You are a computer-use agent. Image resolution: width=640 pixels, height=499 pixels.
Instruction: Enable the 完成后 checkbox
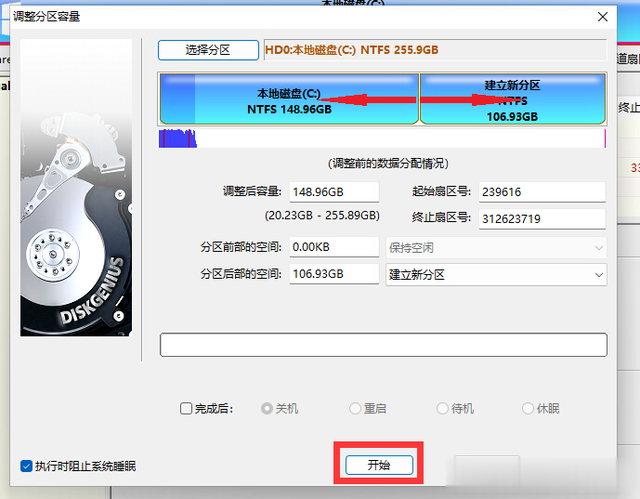coord(186,408)
